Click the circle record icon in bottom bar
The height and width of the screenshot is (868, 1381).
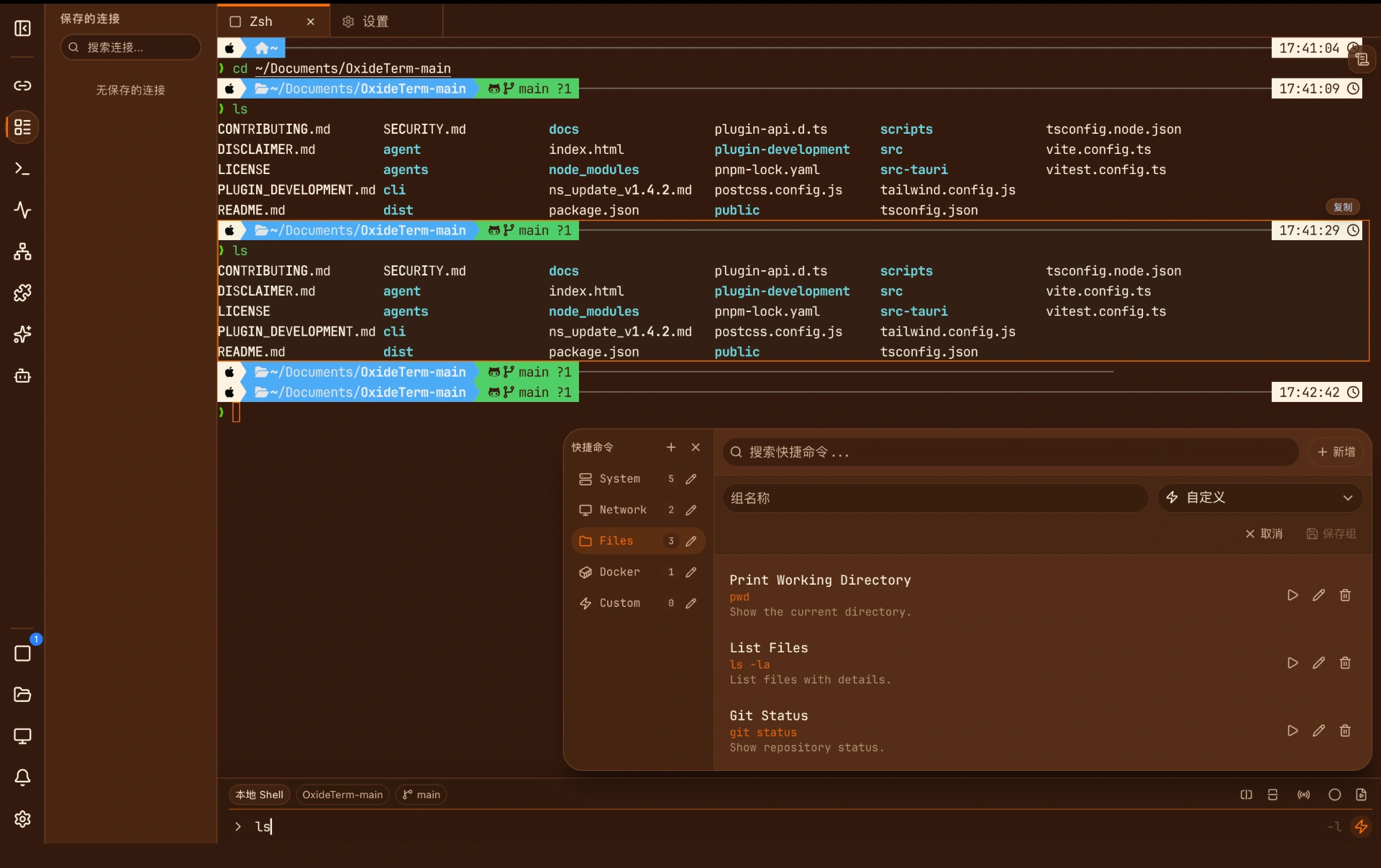coord(1334,795)
